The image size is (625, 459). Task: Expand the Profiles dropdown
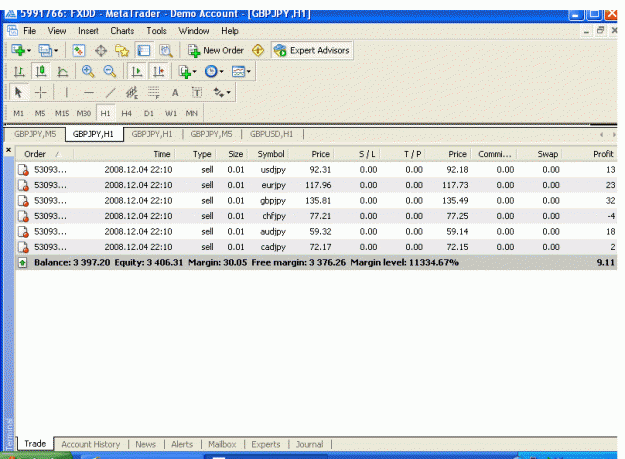(x=56, y=51)
